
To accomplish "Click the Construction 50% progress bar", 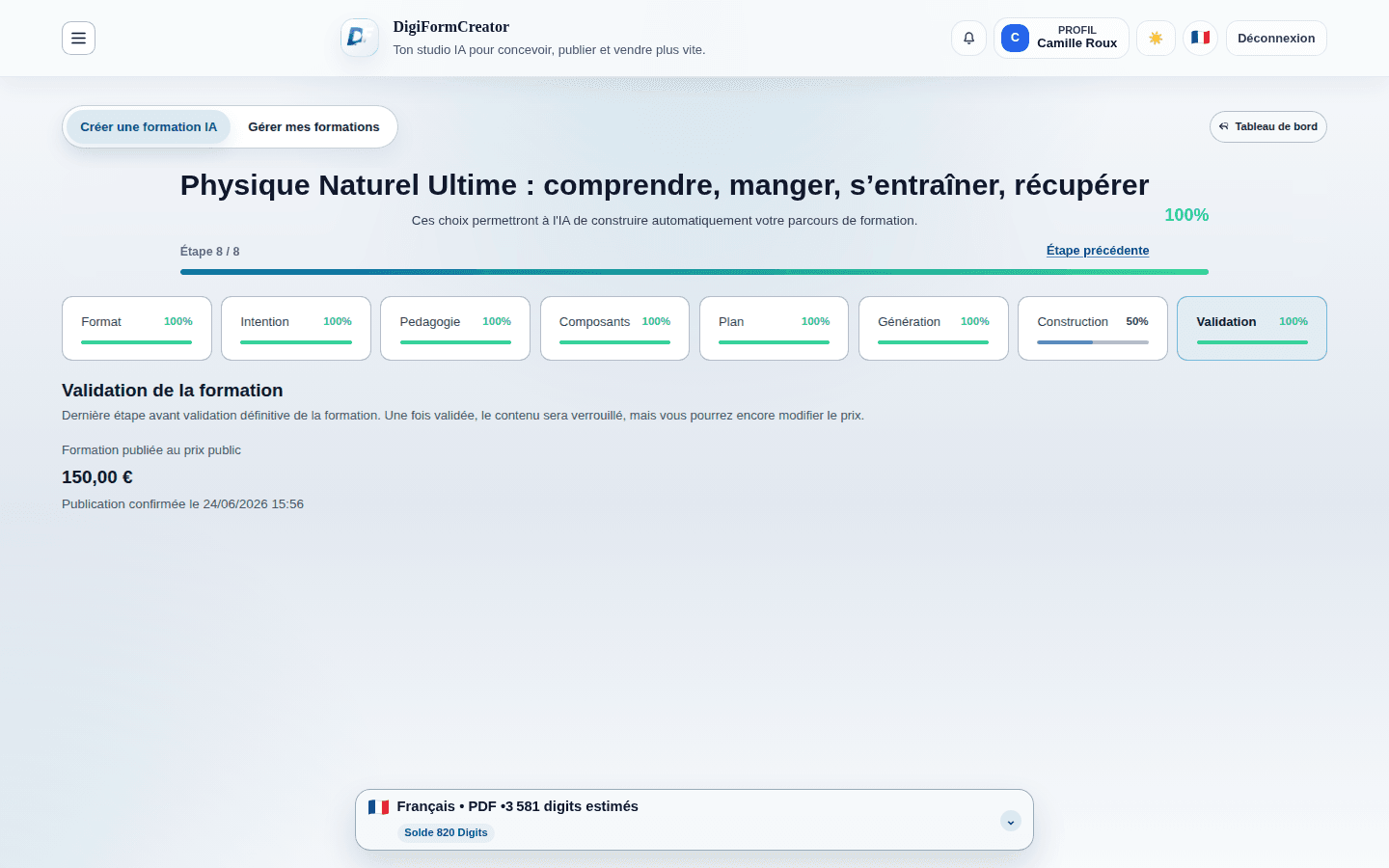I will click(1093, 342).
